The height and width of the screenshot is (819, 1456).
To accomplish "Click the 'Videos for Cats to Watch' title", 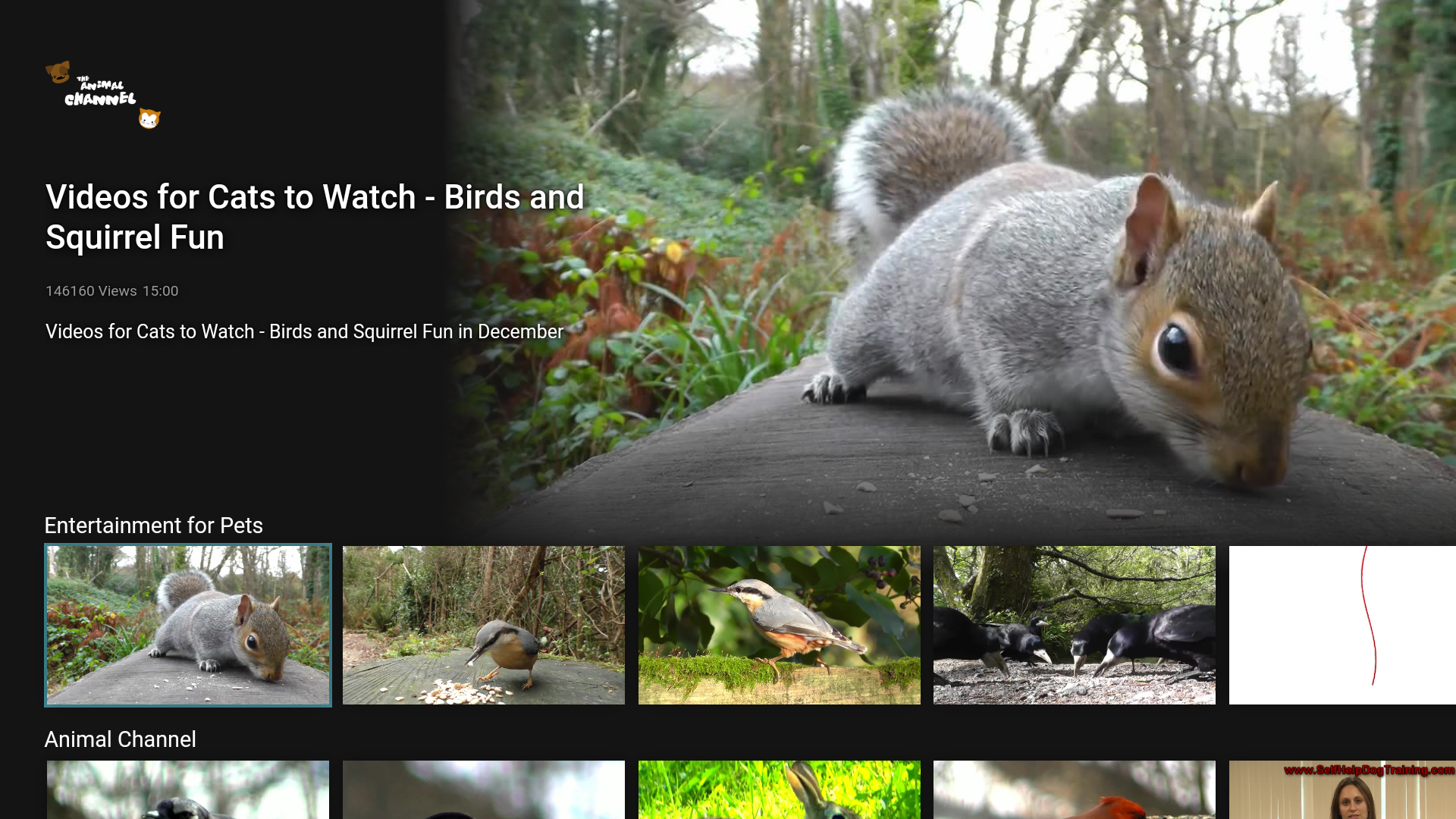I will tap(315, 217).
